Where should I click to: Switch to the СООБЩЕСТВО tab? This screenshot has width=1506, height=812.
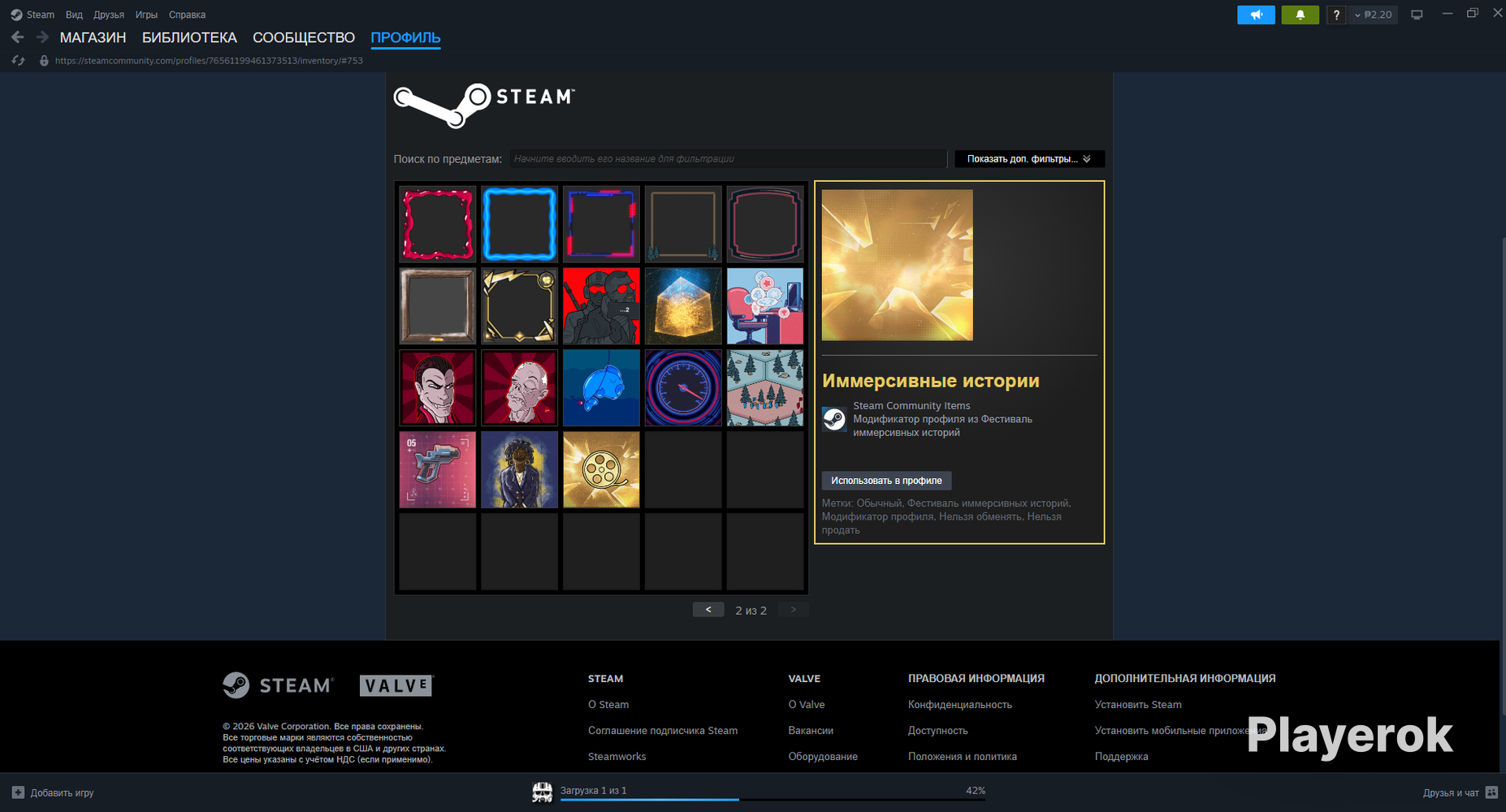coord(304,37)
